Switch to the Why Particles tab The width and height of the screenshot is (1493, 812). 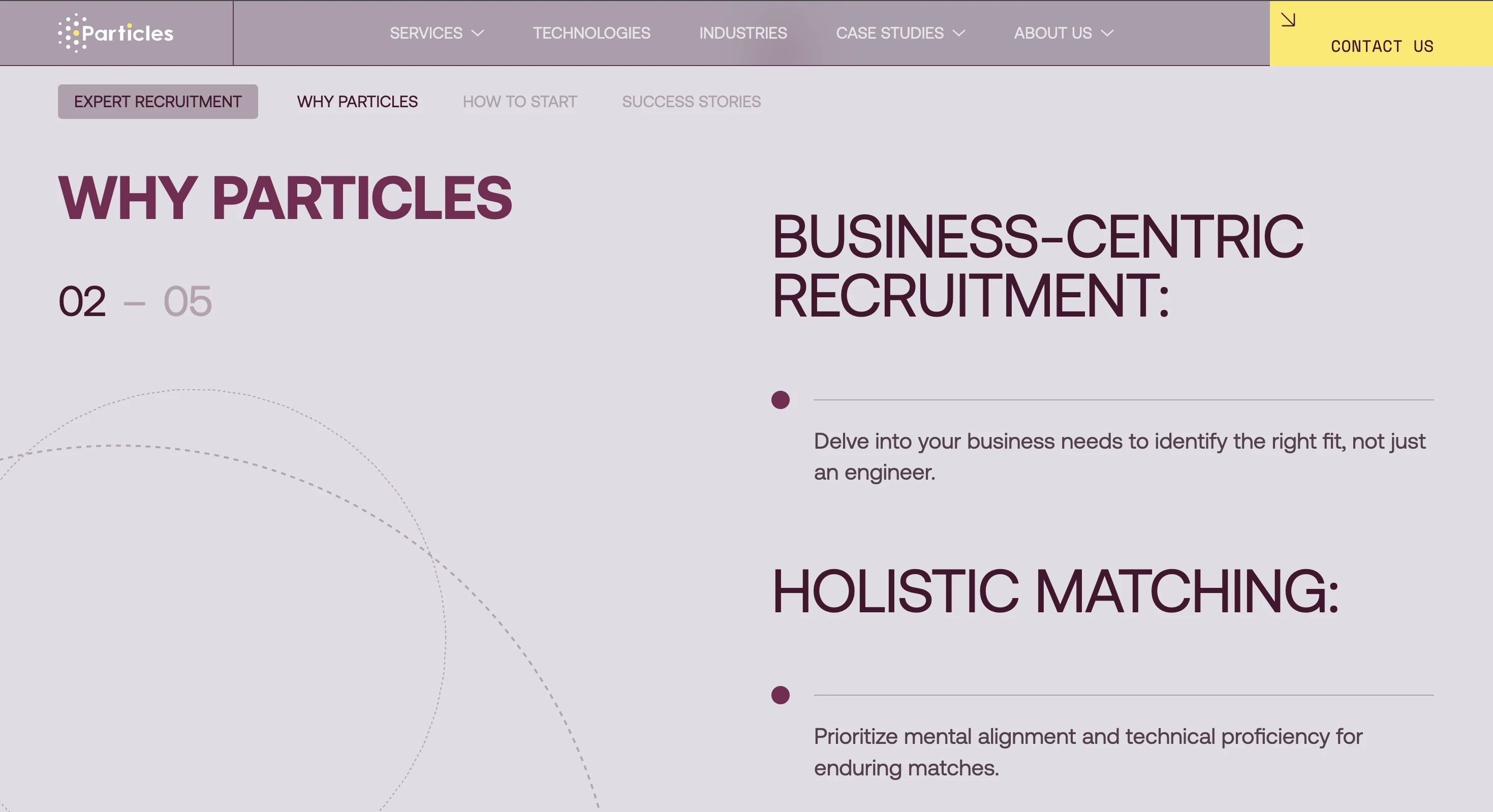click(357, 102)
